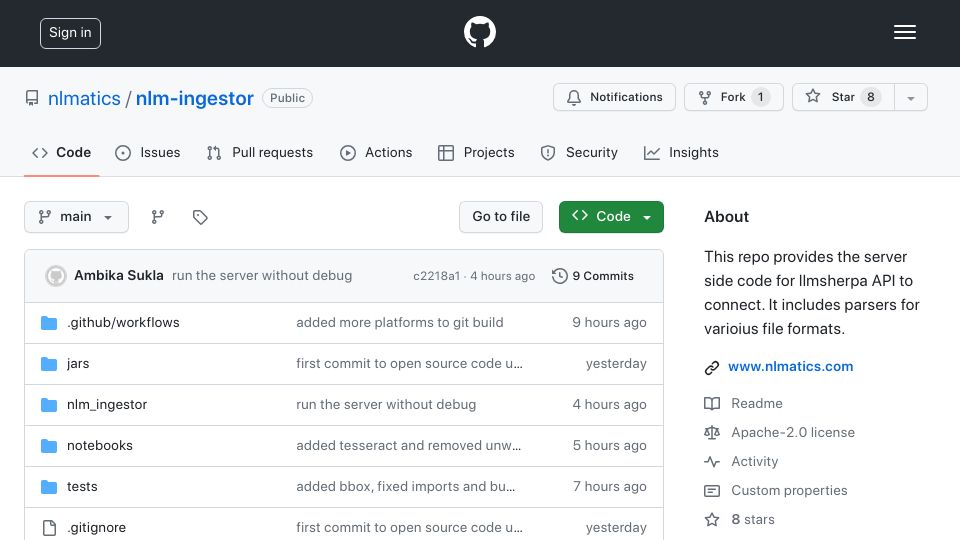Open the jars folder
Image resolution: width=960 pixels, height=540 pixels.
[78, 363]
